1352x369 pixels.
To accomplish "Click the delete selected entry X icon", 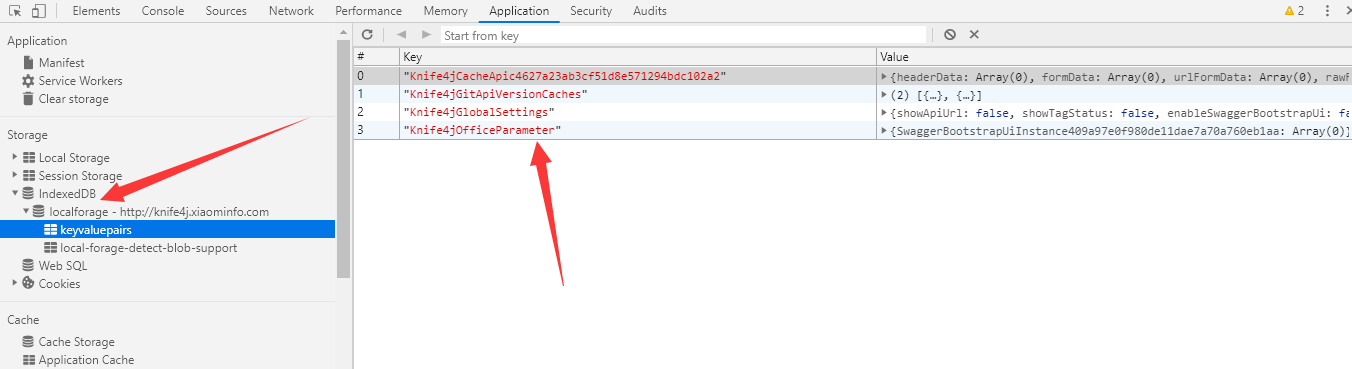I will (x=974, y=34).
